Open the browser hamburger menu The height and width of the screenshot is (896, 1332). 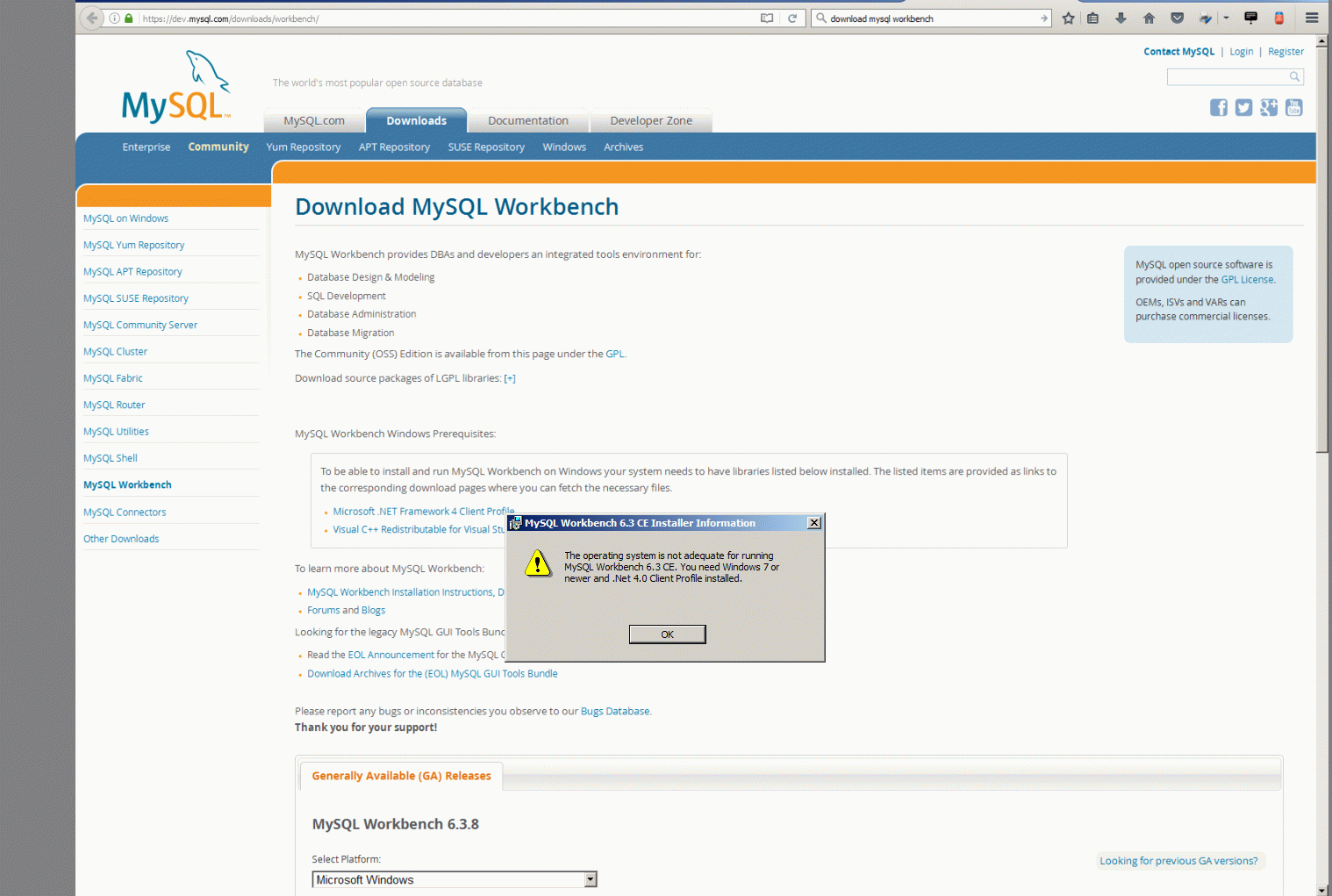pyautogui.click(x=1312, y=18)
